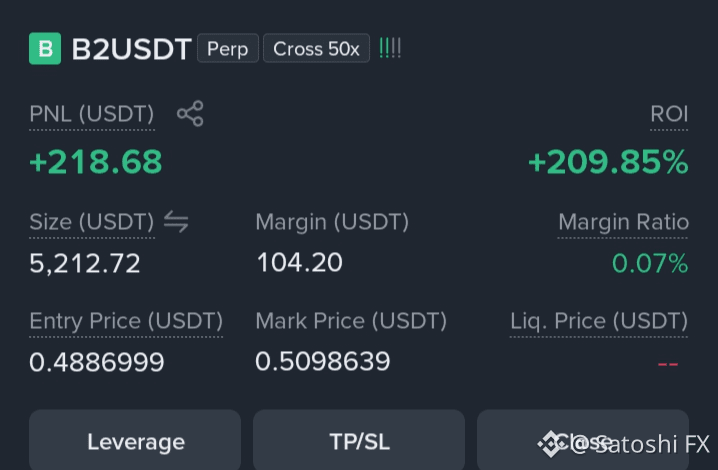Toggle size unit with swap arrows icon
Image resolution: width=718 pixels, height=470 pixels.
(x=176, y=222)
